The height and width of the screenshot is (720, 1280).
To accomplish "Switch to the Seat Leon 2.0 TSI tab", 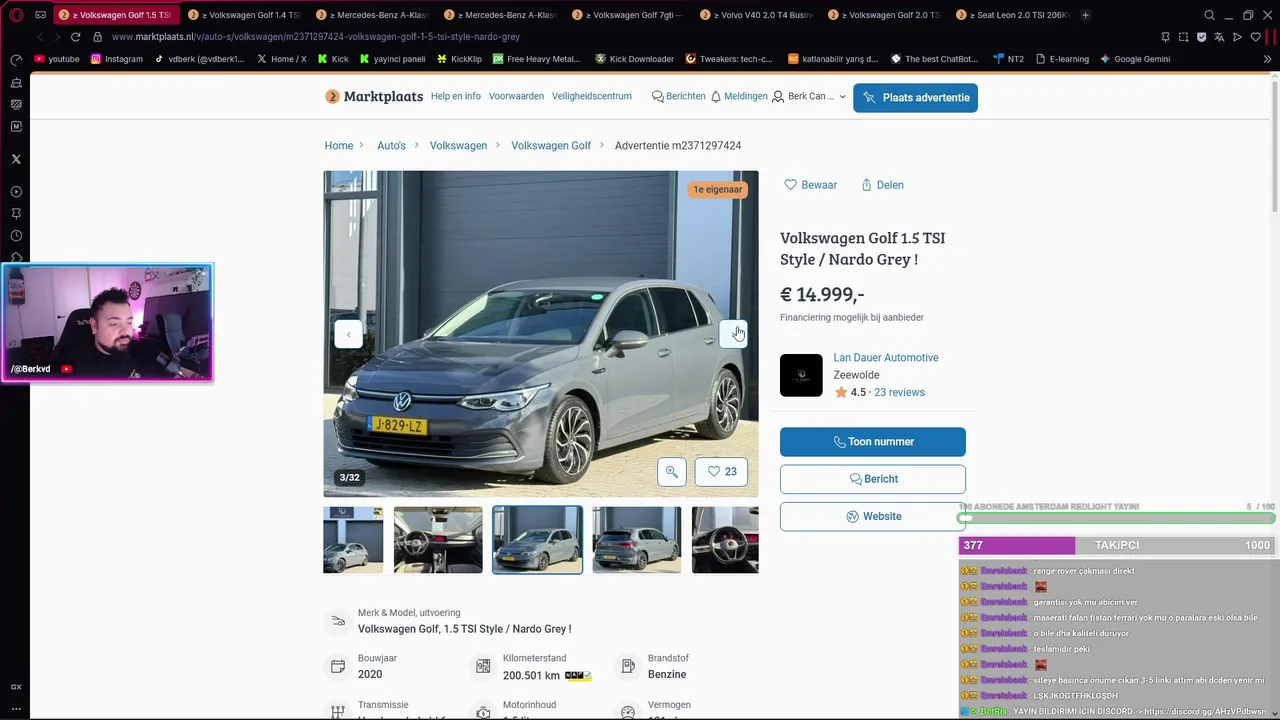I will (1012, 15).
